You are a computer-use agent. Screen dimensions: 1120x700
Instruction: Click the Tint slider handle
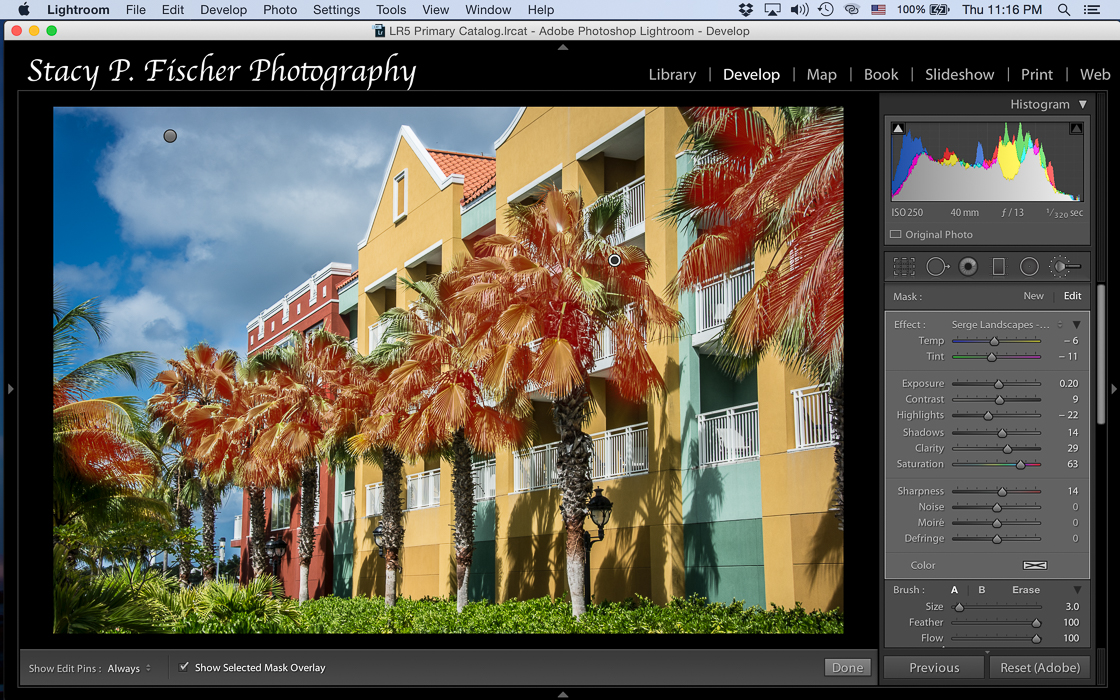991,357
